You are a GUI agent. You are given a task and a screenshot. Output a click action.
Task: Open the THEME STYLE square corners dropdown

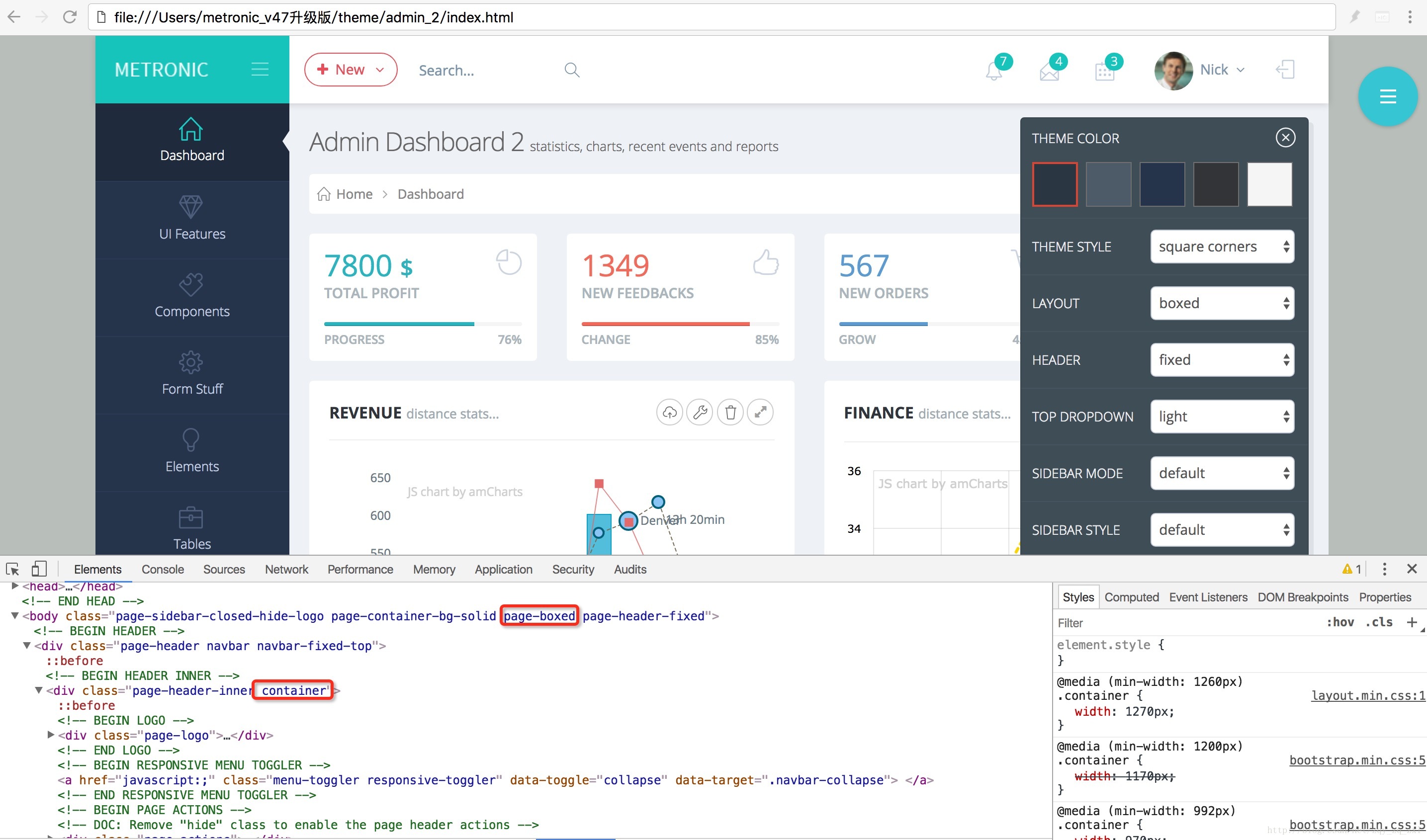tap(1222, 247)
